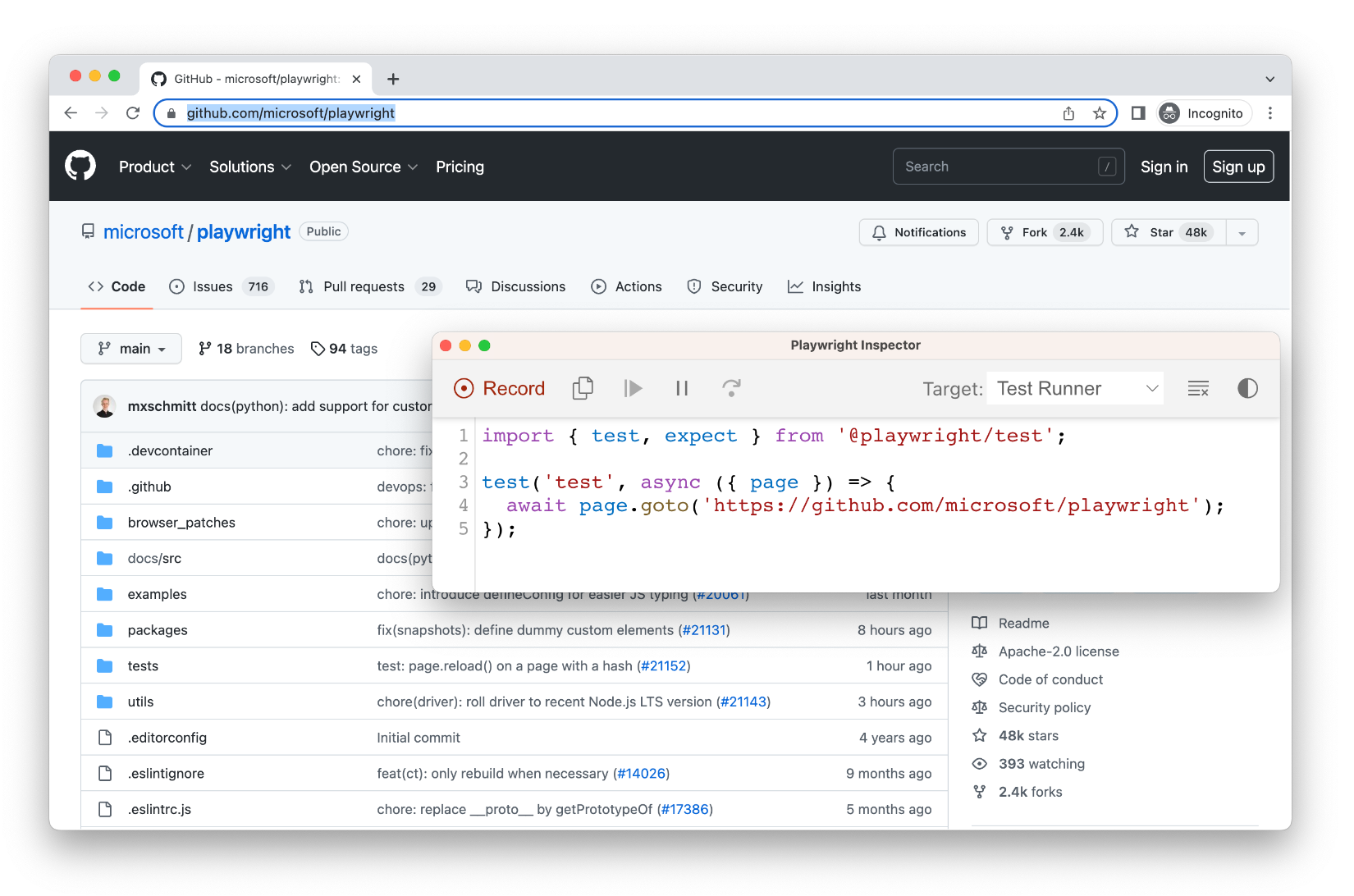Viewport: 1354px width, 896px height.
Task: Expand the Open Source menu
Action: (x=364, y=167)
